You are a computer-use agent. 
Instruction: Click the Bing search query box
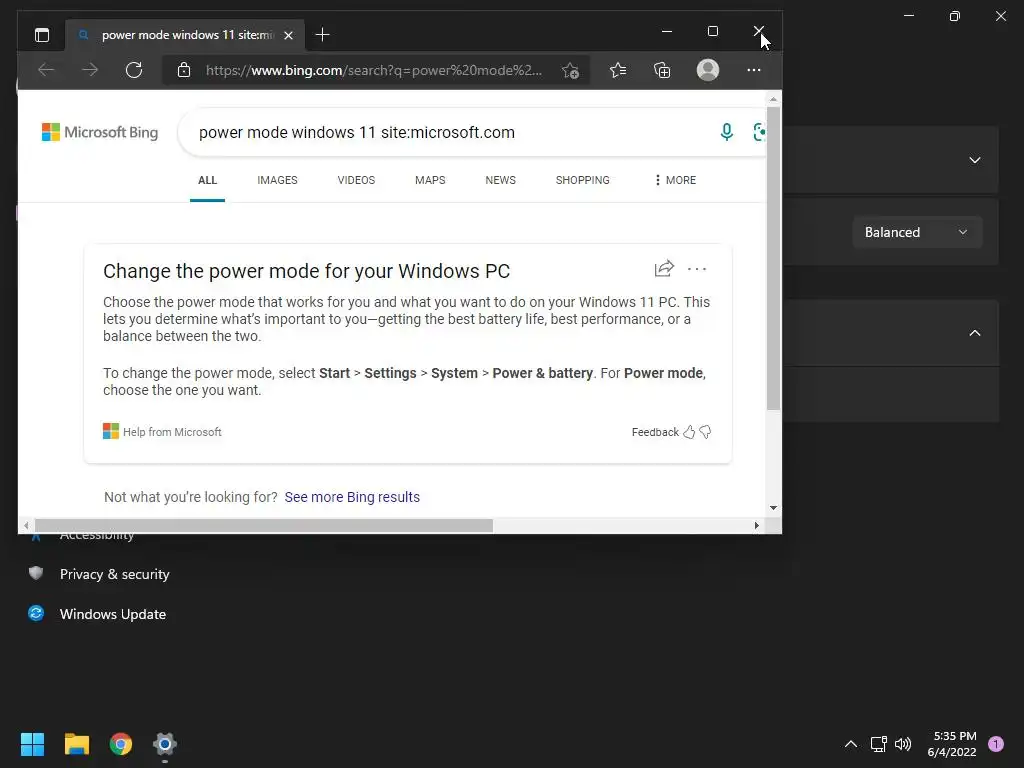click(x=451, y=133)
